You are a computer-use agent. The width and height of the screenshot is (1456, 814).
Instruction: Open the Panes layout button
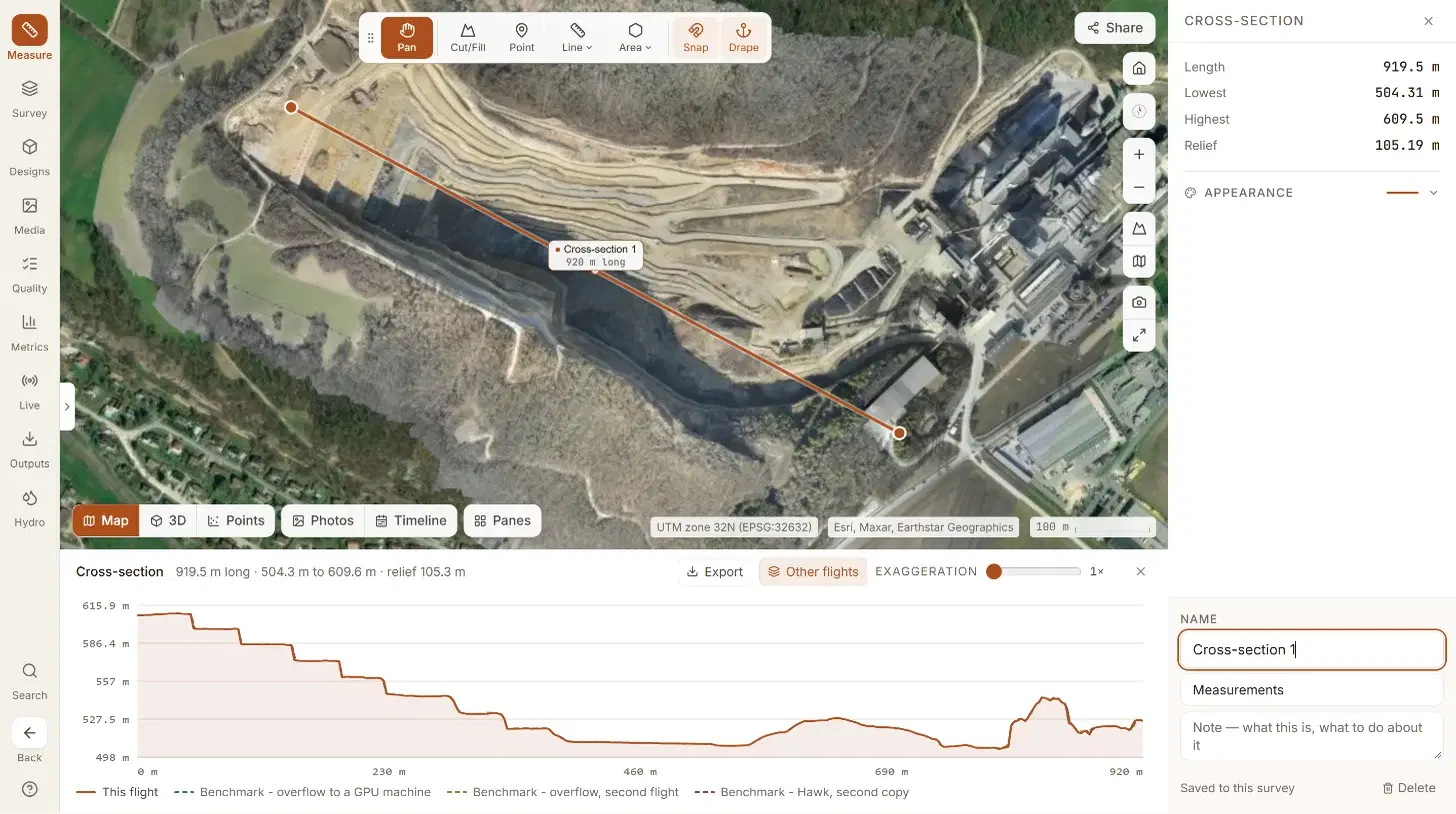tap(502, 521)
